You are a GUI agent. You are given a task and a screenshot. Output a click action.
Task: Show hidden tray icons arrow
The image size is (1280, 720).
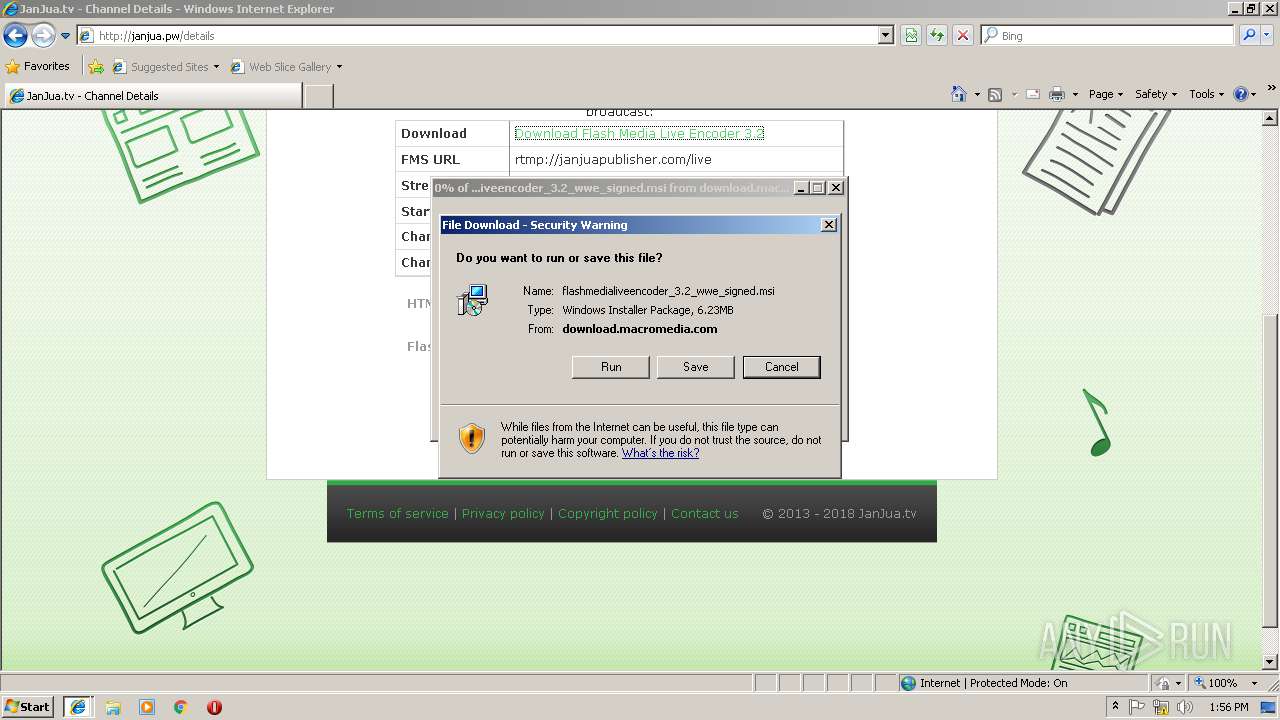point(1115,707)
